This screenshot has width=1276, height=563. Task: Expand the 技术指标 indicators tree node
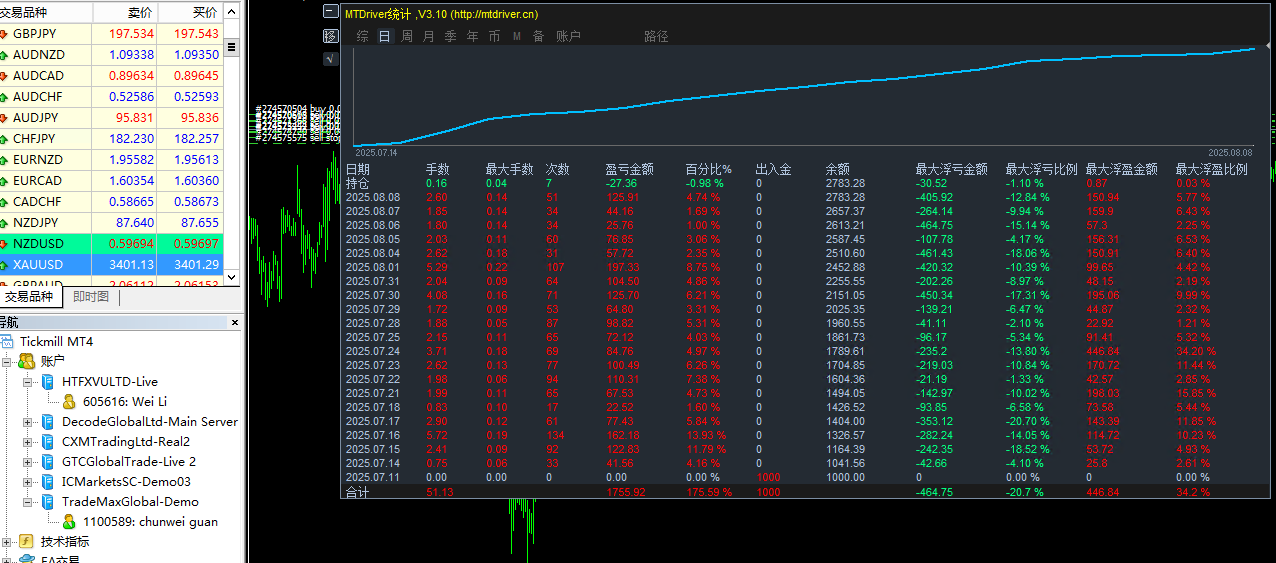pyautogui.click(x=7, y=542)
